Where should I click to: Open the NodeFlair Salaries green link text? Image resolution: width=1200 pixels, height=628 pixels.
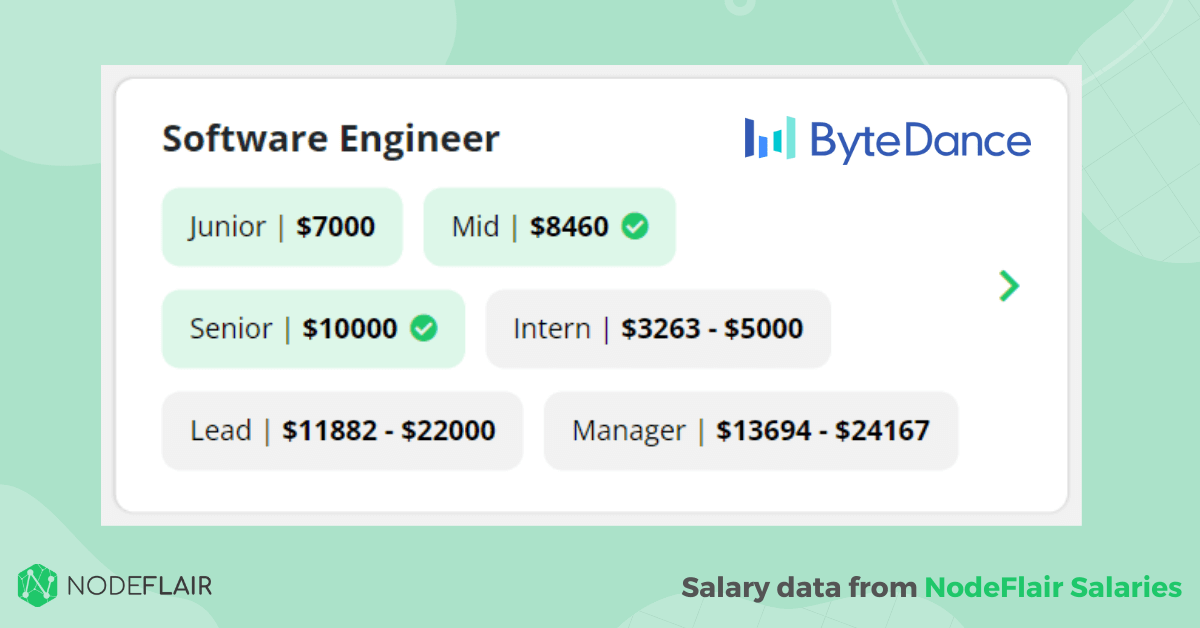1053,587
